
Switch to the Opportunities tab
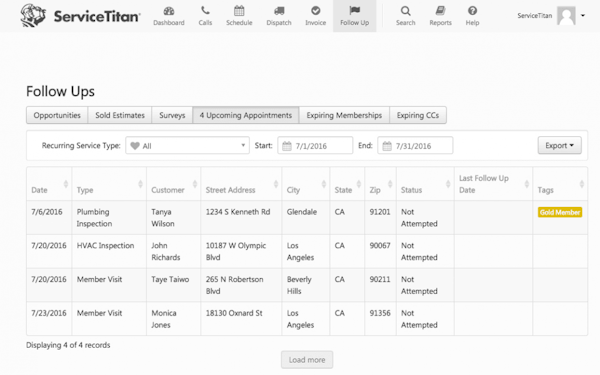tap(57, 115)
